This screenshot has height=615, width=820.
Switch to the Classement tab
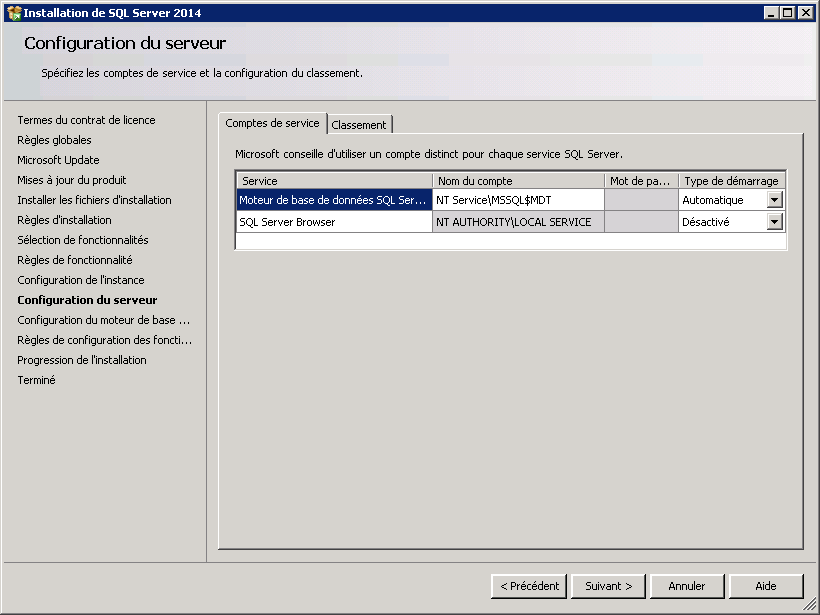(x=359, y=125)
